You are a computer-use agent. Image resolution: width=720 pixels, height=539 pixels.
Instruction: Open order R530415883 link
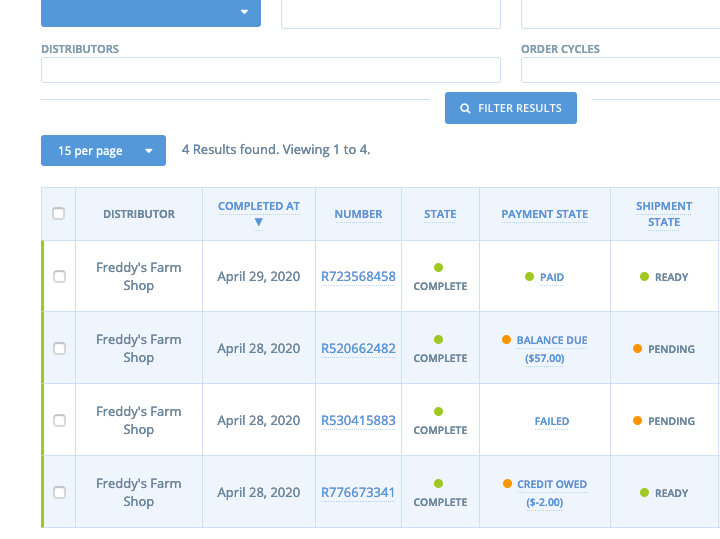click(358, 421)
